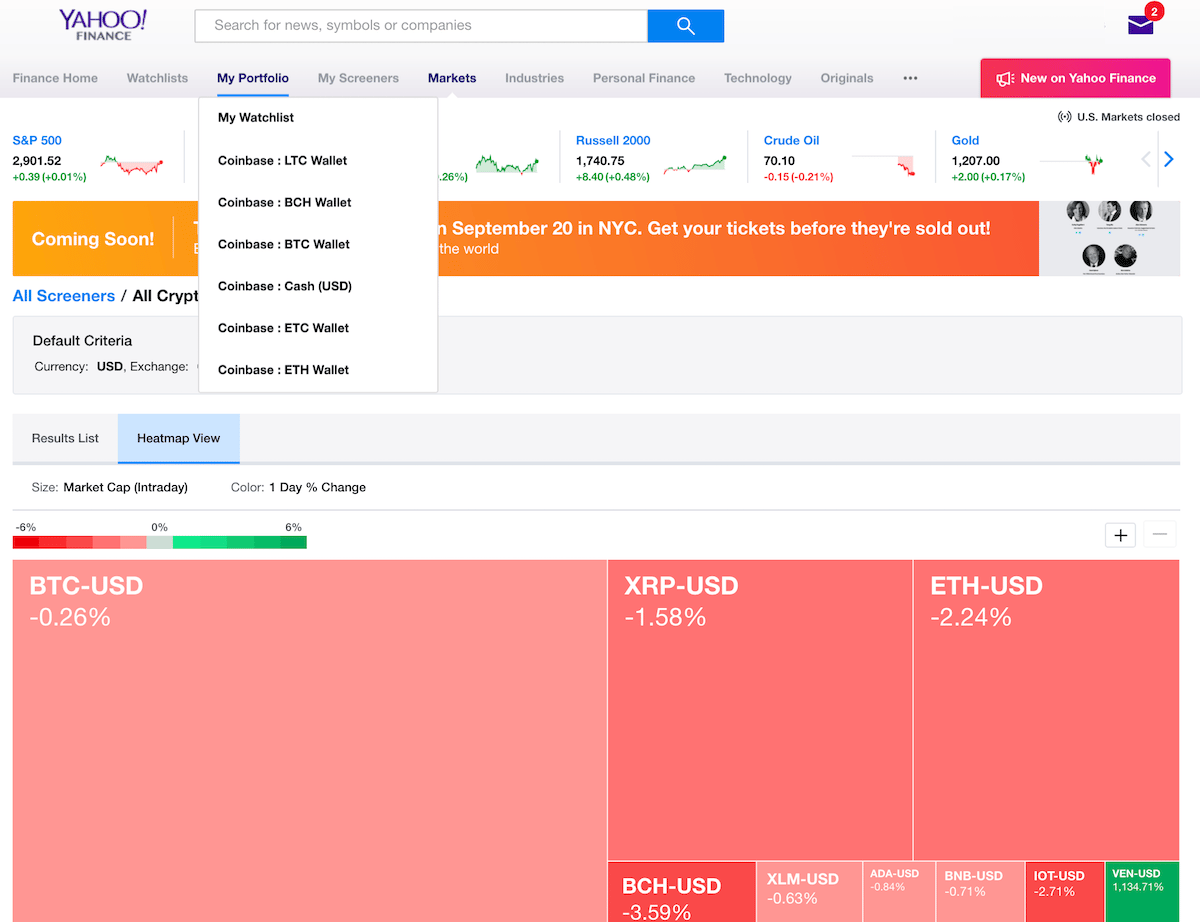1200x922 pixels.
Task: Click the BCH-USD heatmap tile
Action: coord(682,892)
